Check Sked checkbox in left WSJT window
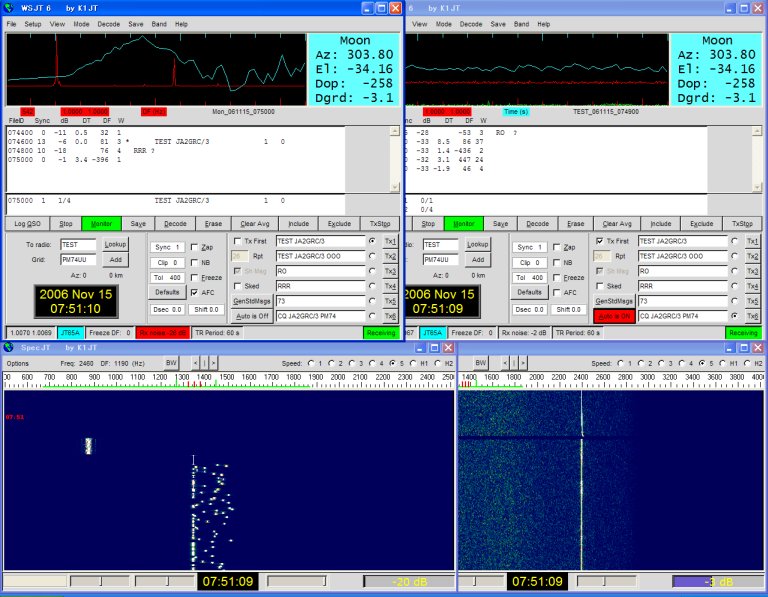Screen dimensions: 768x597 [x=238, y=286]
